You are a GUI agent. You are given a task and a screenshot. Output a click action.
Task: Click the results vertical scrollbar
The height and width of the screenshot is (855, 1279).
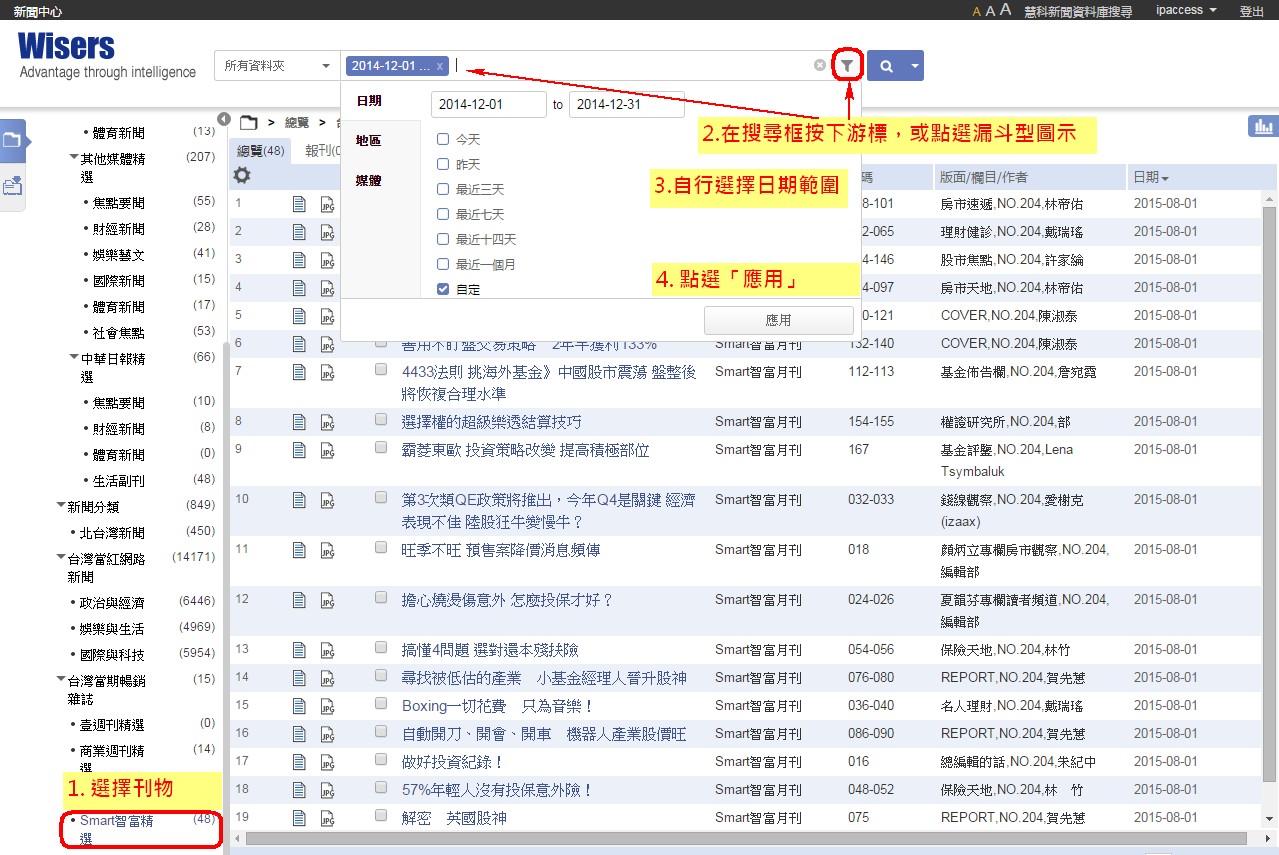1270,495
